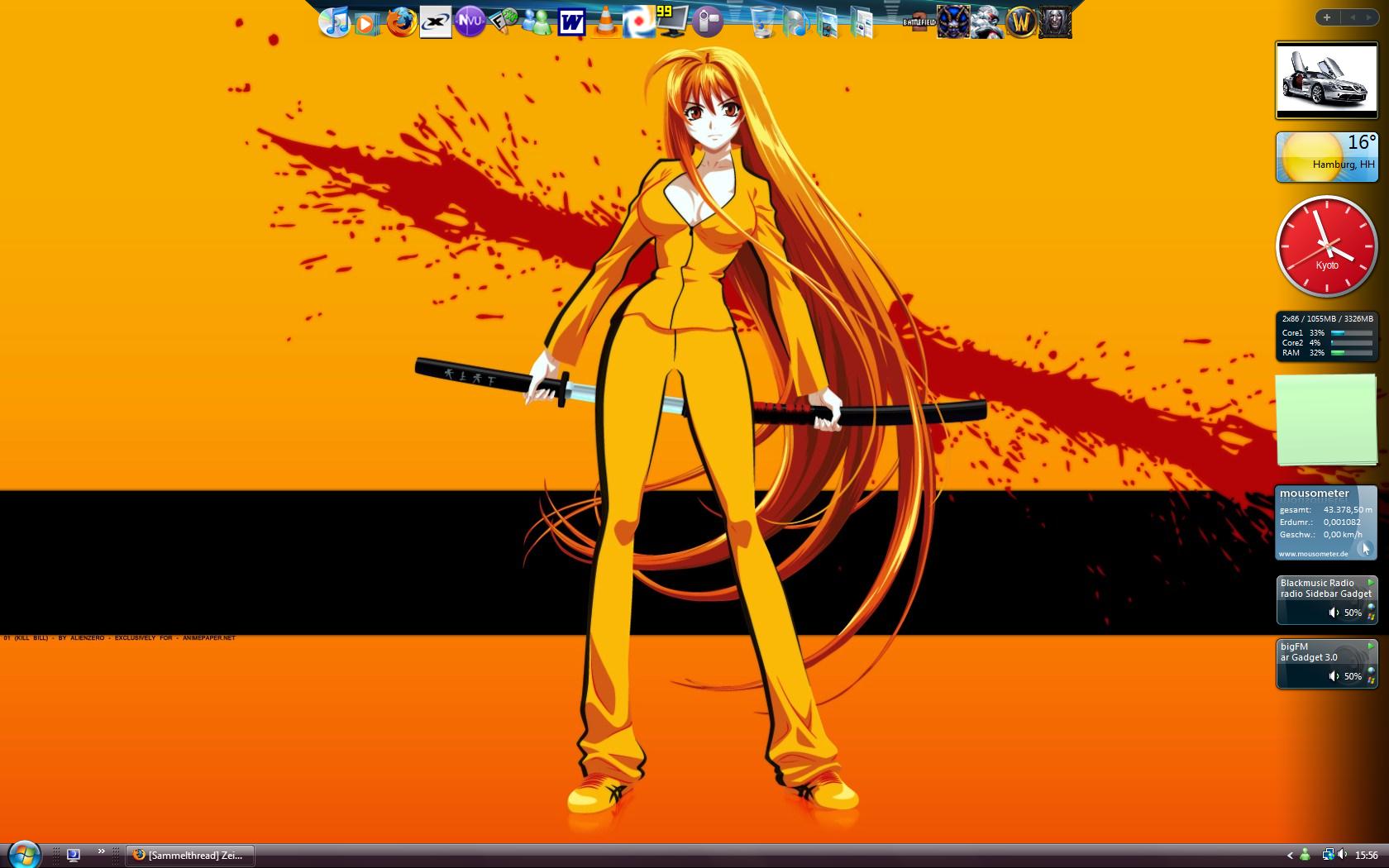The height and width of the screenshot is (868, 1389).
Task: Switch to the Sammelthread Firefox taskbar window
Action: coord(189,856)
